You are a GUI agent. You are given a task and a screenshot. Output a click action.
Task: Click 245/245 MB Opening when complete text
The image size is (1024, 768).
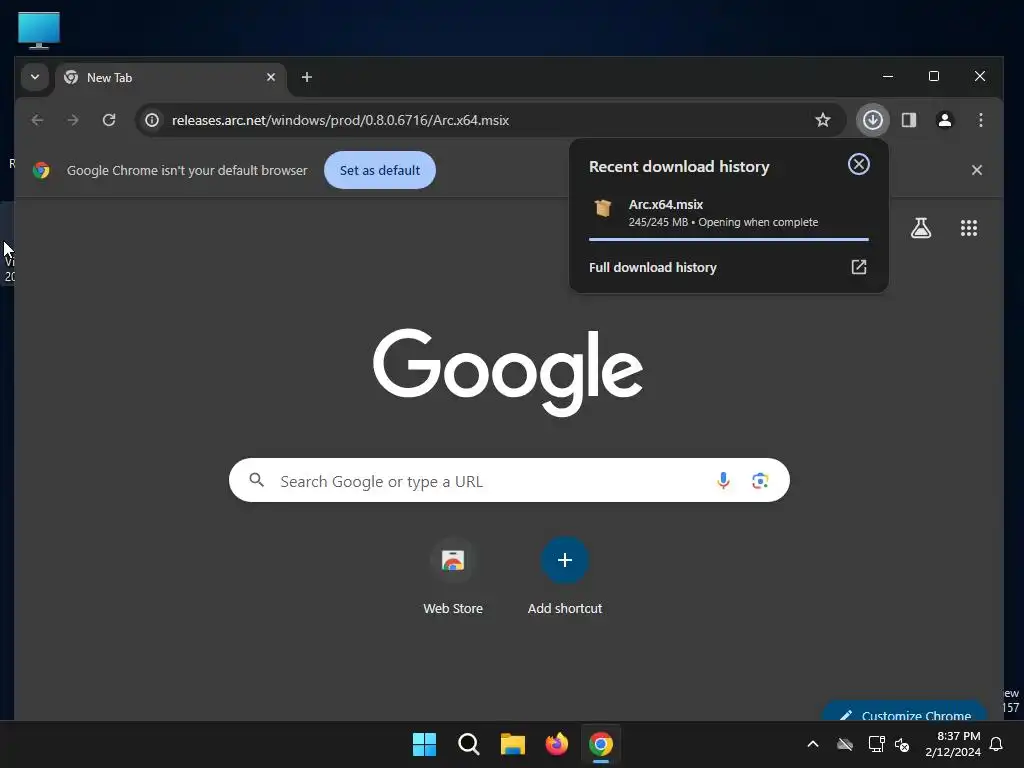point(723,222)
